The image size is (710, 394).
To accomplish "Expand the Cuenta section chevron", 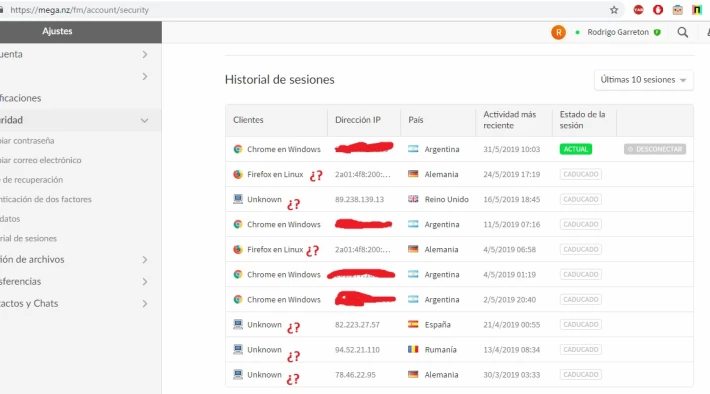I will 145,54.
